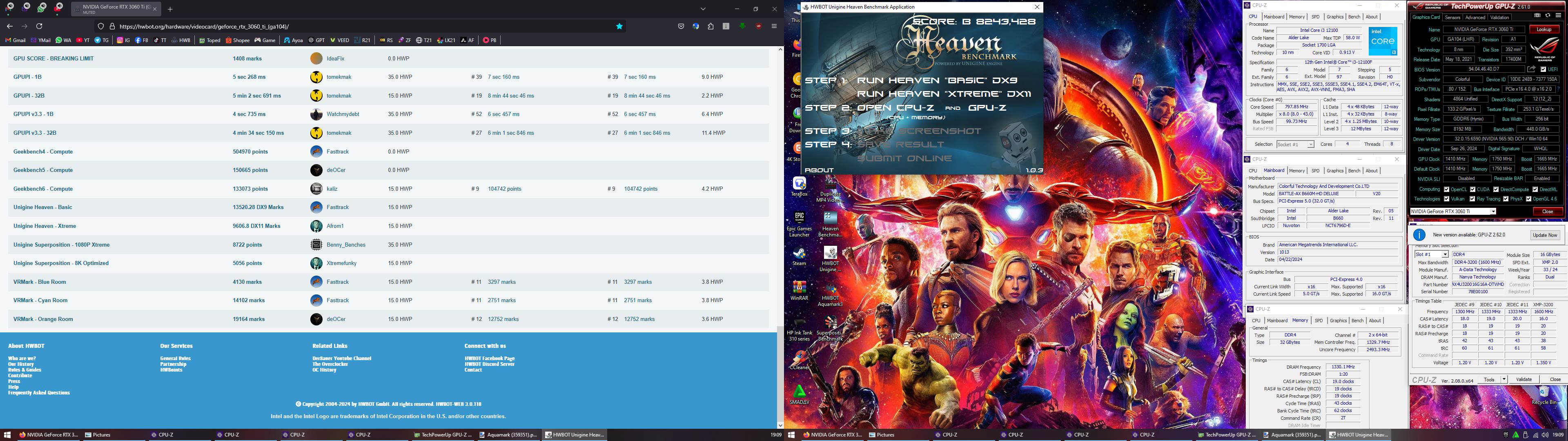The width and height of the screenshot is (1568, 441).
Task: Toggle the PhysX checkbox in GPU-Z
Action: [1505, 198]
